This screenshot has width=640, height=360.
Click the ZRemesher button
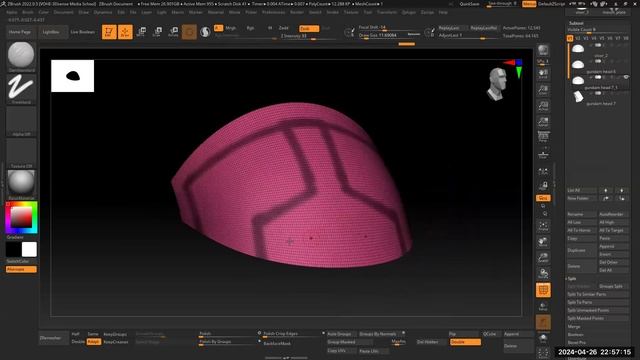pos(53,338)
